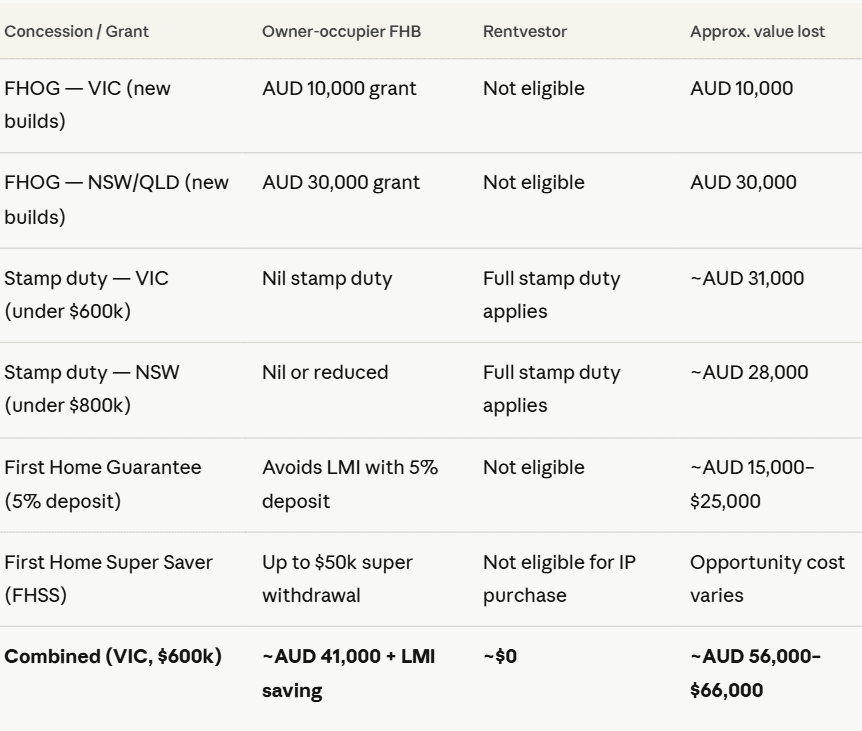Click the Not eligible for IP purchase cell

coord(559,578)
